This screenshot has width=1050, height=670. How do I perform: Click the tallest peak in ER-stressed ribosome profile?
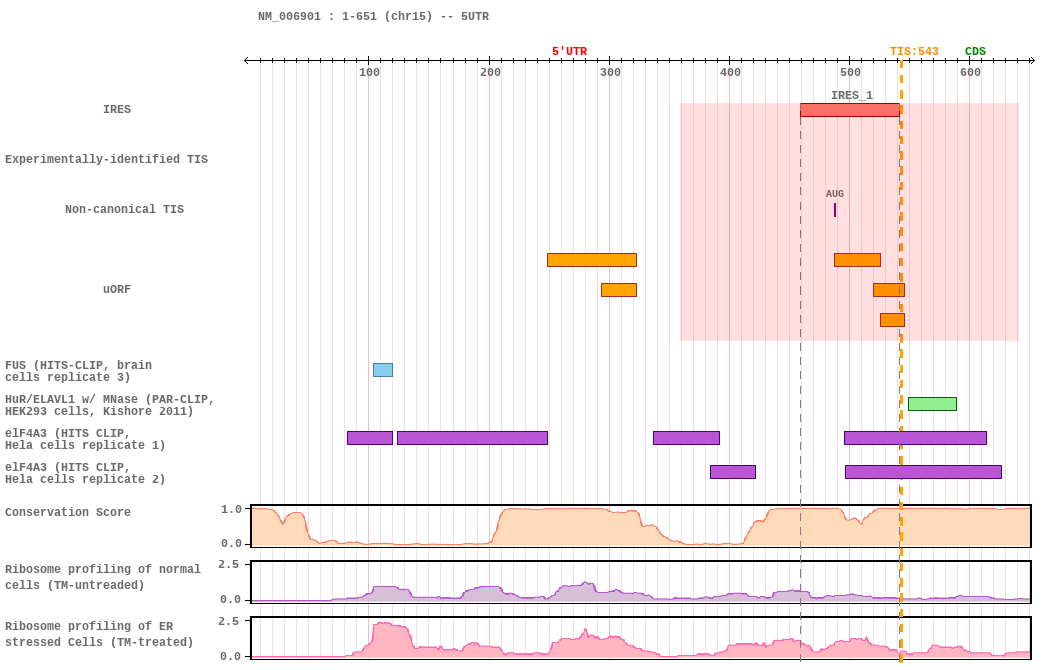click(x=383, y=626)
